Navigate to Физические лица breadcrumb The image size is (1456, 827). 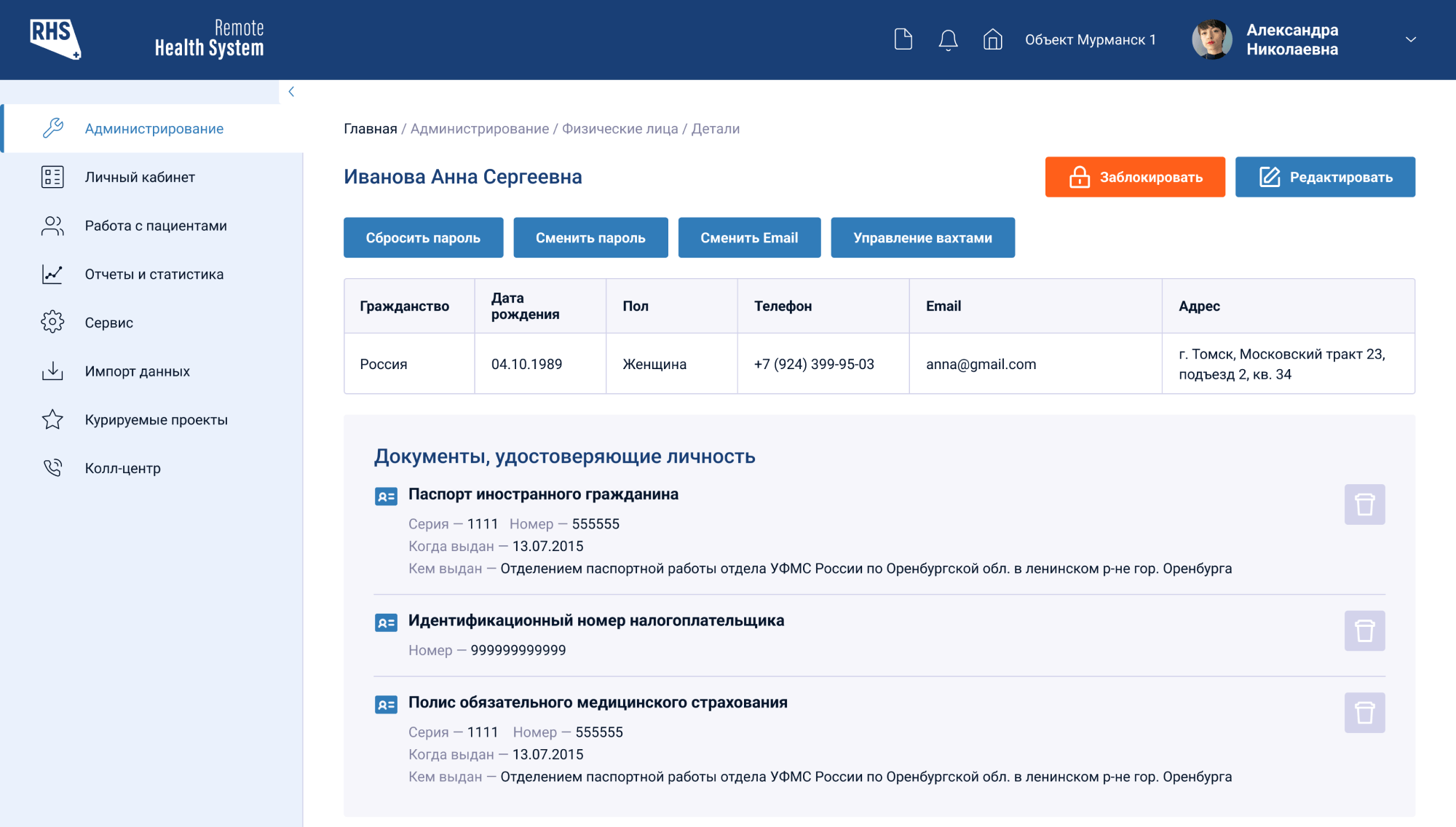[x=620, y=129]
